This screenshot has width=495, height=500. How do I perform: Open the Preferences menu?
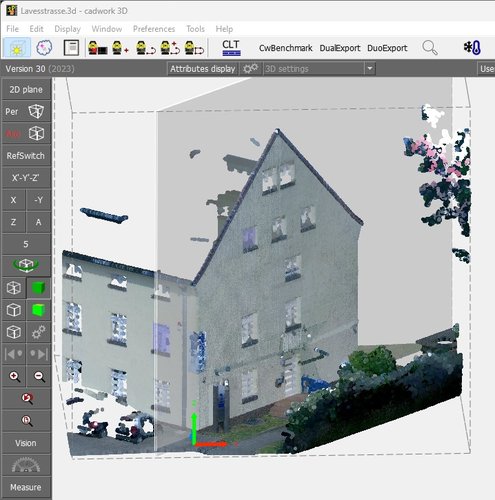(154, 29)
